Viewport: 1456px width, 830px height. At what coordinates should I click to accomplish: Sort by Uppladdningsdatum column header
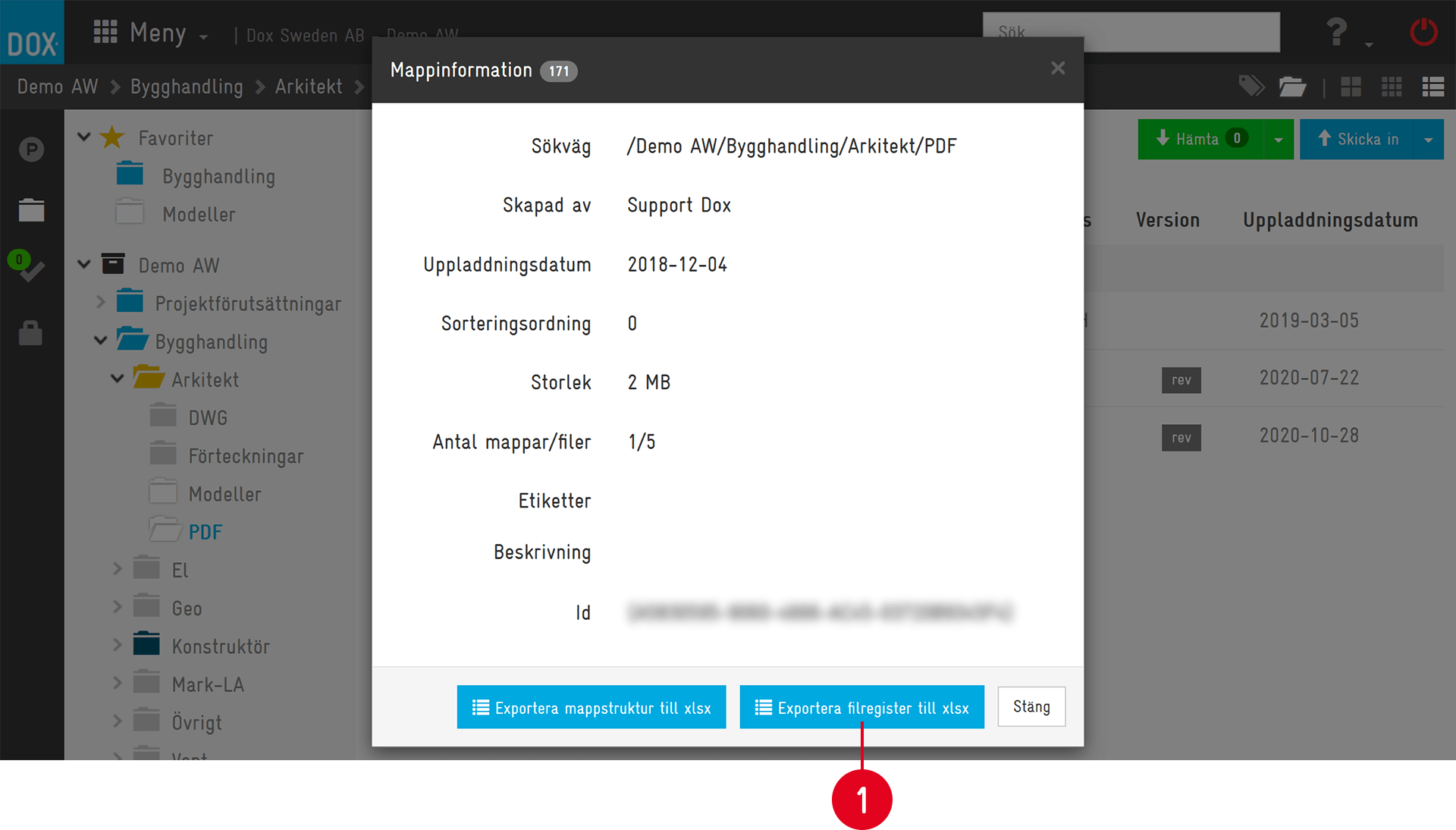point(1330,220)
